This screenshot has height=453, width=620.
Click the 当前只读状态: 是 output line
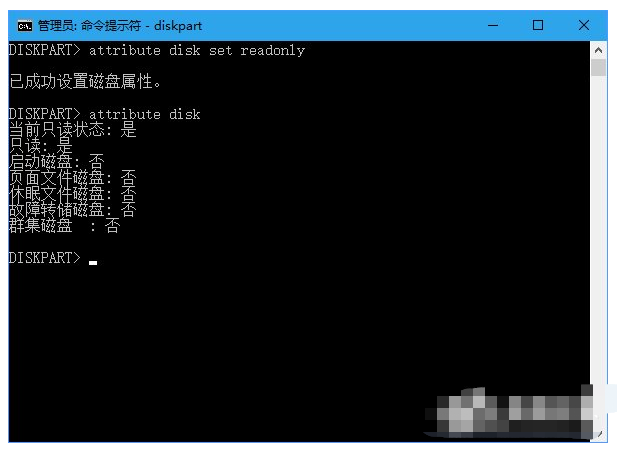click(x=73, y=130)
